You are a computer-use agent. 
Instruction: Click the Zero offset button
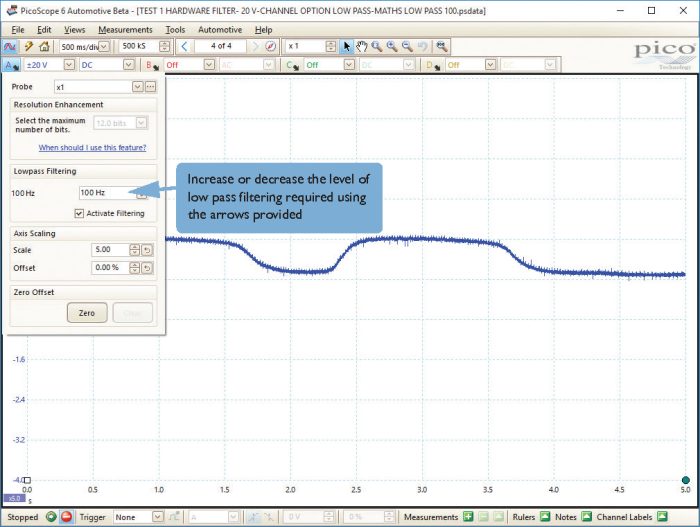pos(87,313)
